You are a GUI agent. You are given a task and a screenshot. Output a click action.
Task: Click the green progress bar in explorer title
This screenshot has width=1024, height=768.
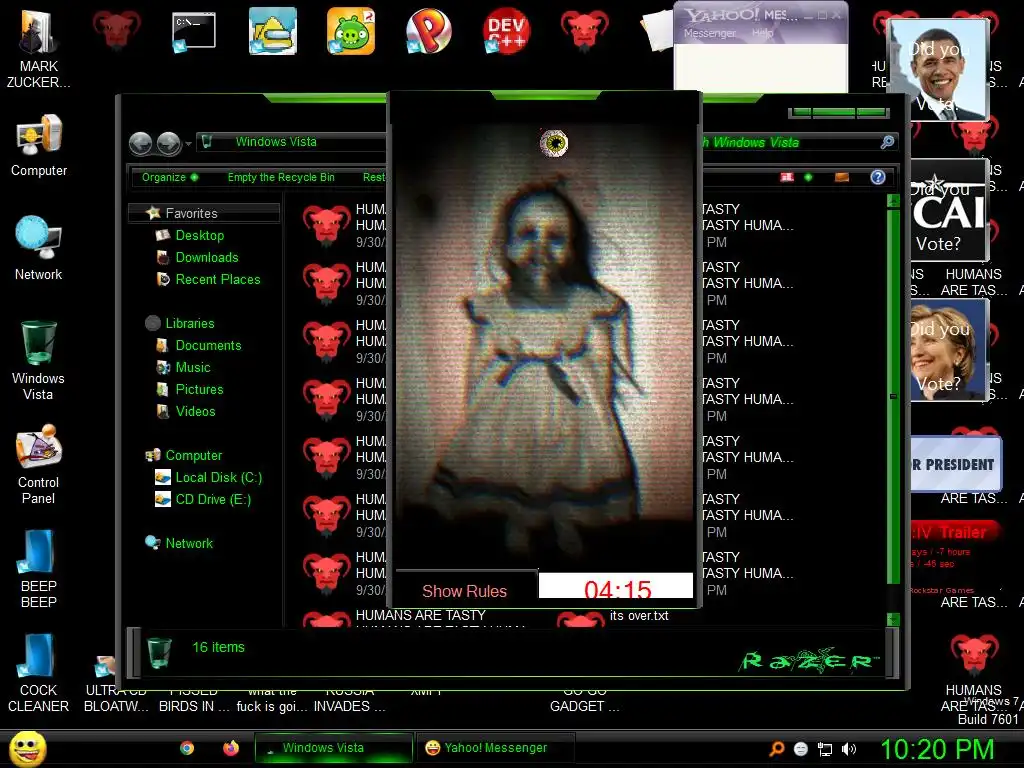tap(839, 113)
